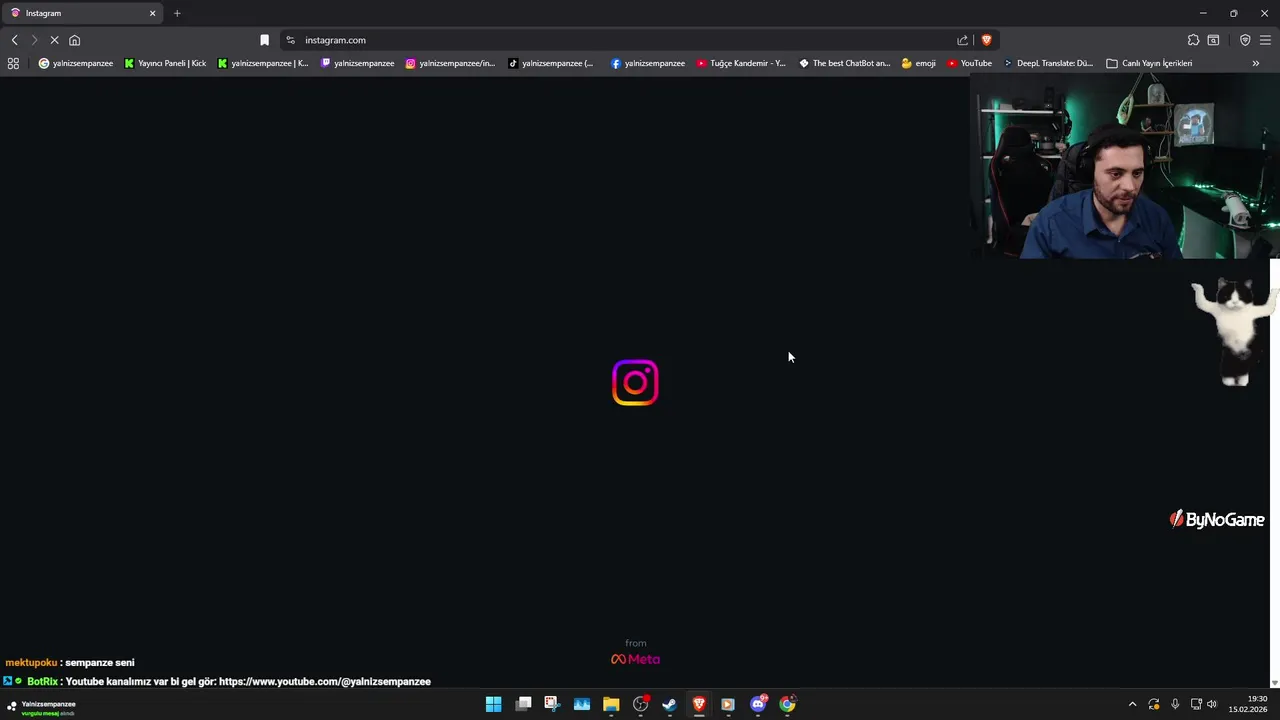Select the Instagram browser tab
Image resolution: width=1280 pixels, height=720 pixels.
tap(80, 13)
